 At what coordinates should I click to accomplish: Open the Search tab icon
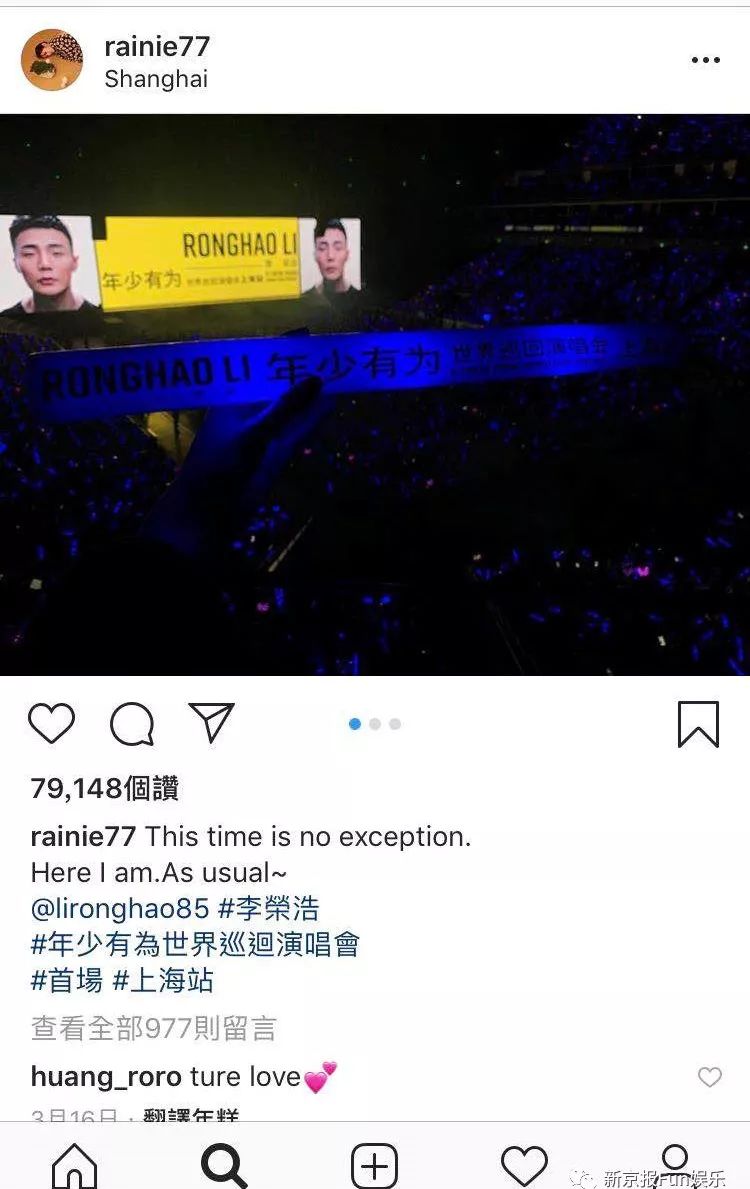coord(224,1165)
